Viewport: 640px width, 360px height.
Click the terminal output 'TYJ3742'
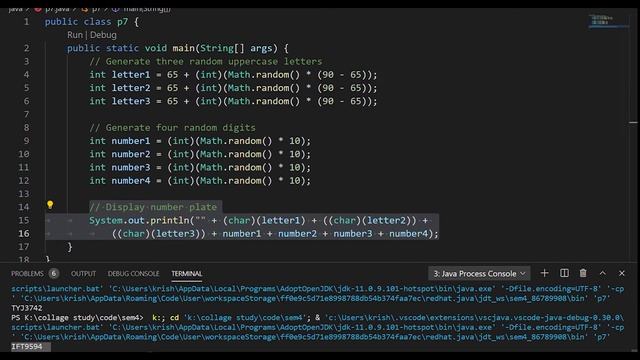(x=27, y=308)
